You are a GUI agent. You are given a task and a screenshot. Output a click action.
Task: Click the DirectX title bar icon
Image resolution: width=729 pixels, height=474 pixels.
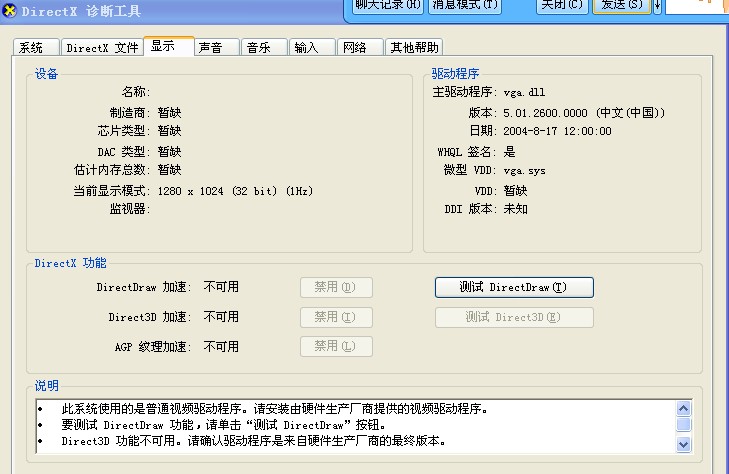[x=9, y=10]
